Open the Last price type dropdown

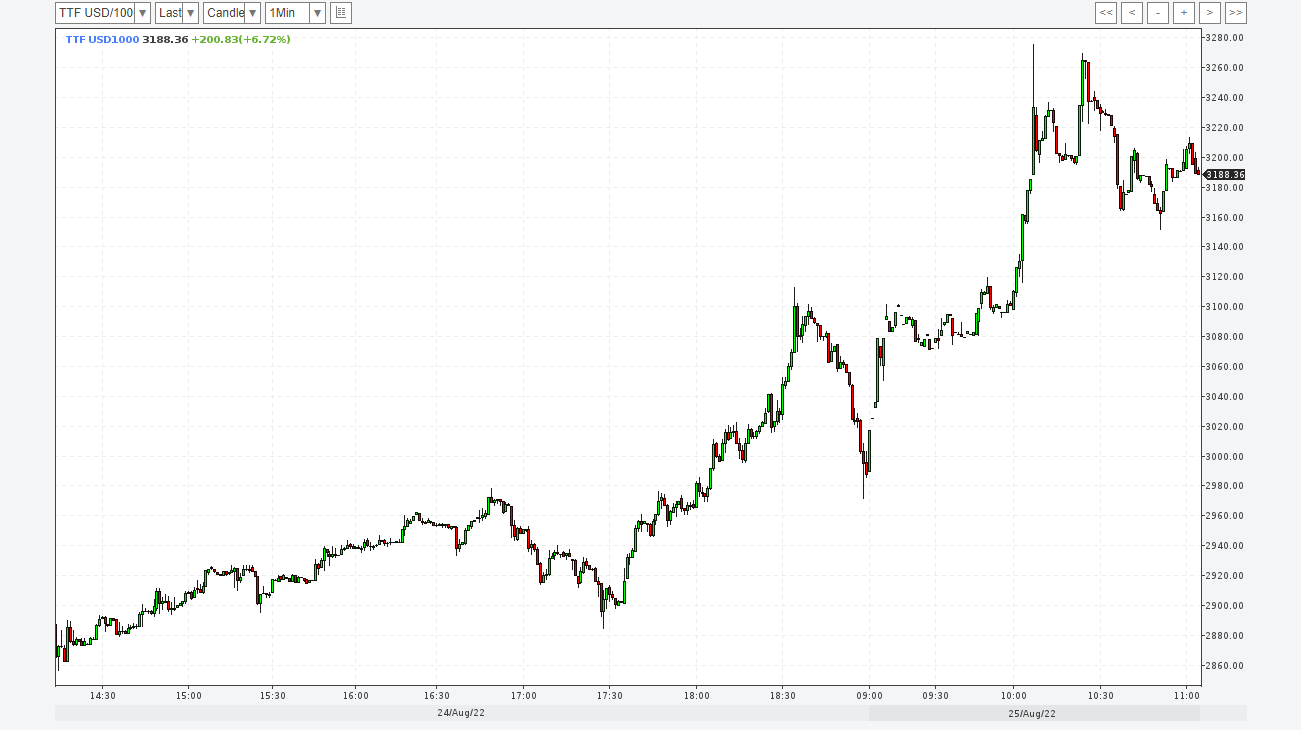click(x=177, y=13)
